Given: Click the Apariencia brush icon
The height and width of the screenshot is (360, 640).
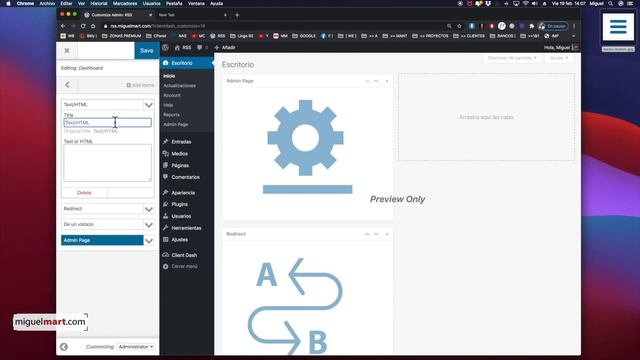Looking at the screenshot, I should point(165,193).
